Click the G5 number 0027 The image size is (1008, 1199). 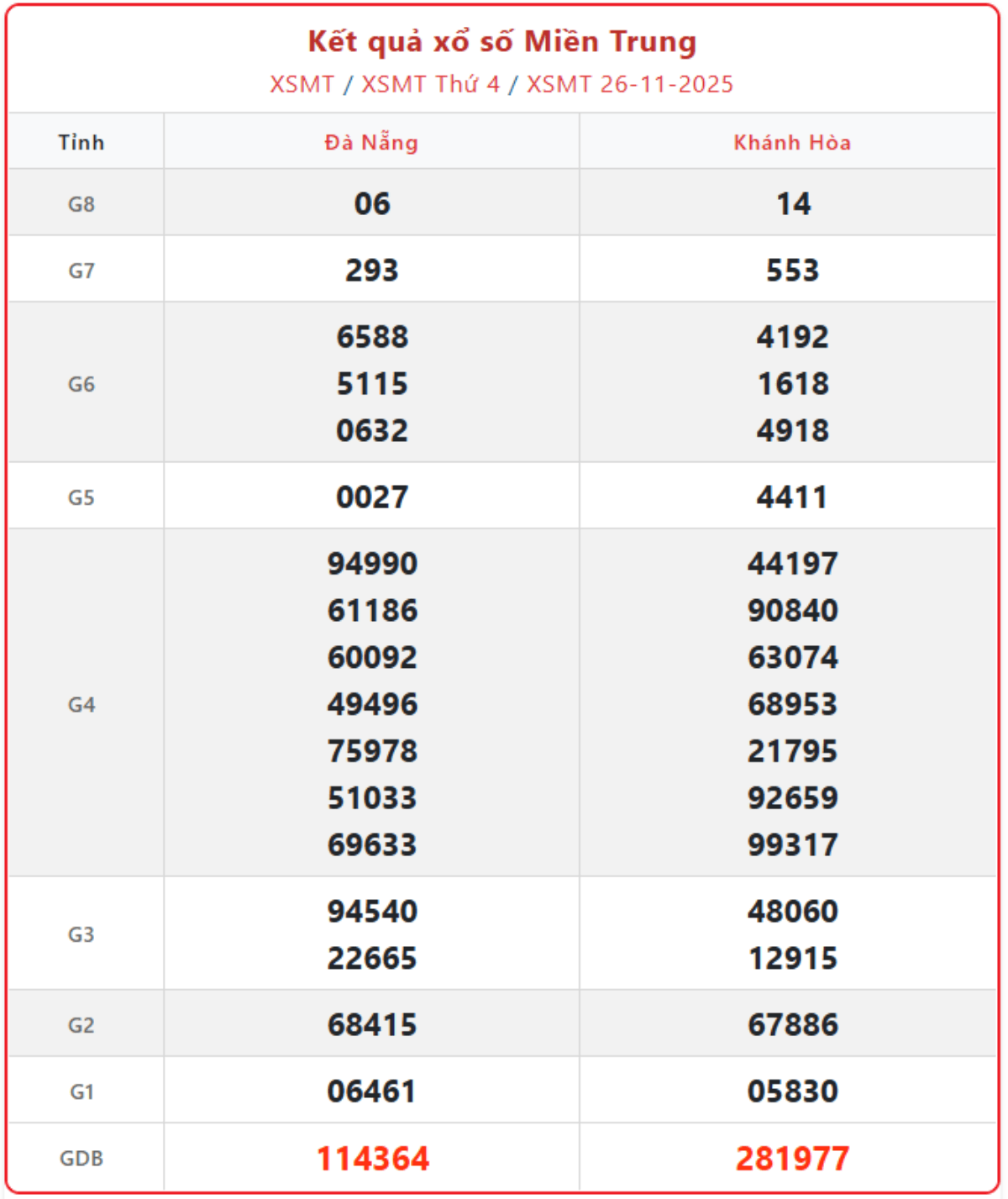click(372, 497)
